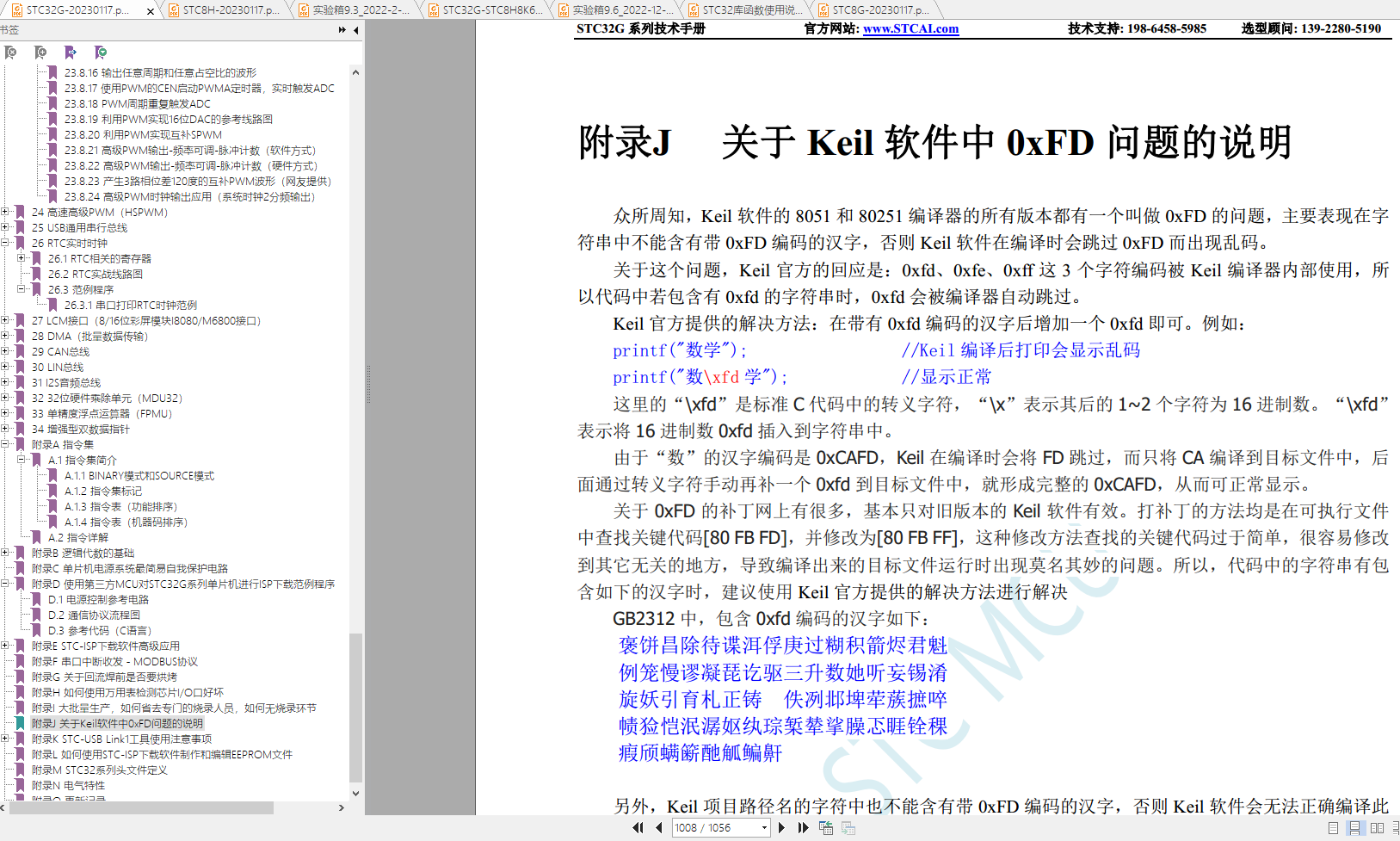Open bookmark 29 CAN总线
This screenshot has height=841, width=1400.
[x=60, y=352]
